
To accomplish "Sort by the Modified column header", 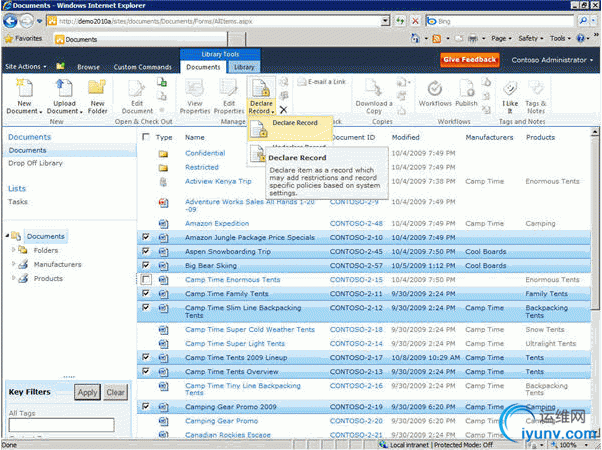I will 405,137.
